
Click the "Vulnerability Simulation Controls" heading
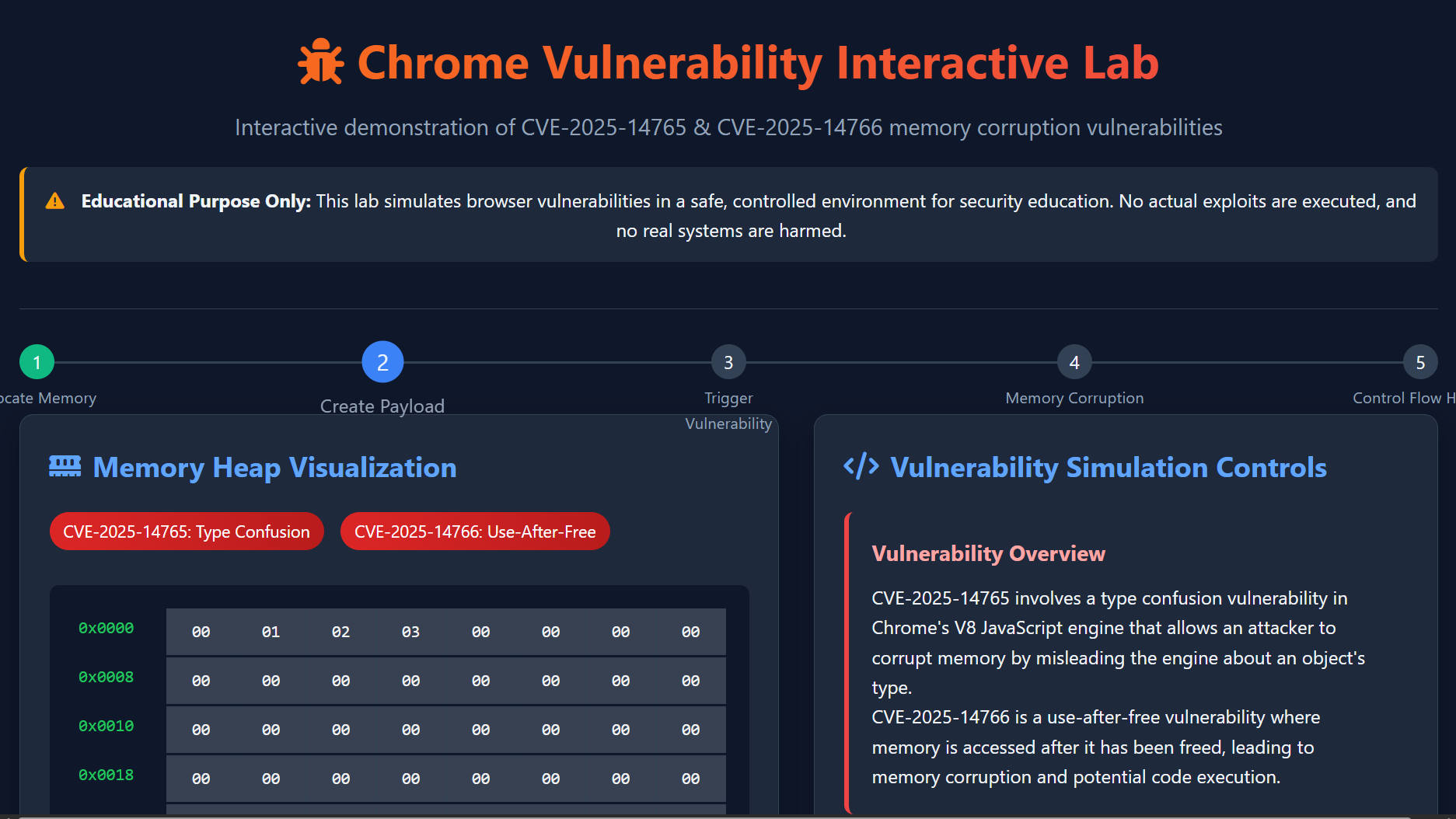(x=1109, y=467)
